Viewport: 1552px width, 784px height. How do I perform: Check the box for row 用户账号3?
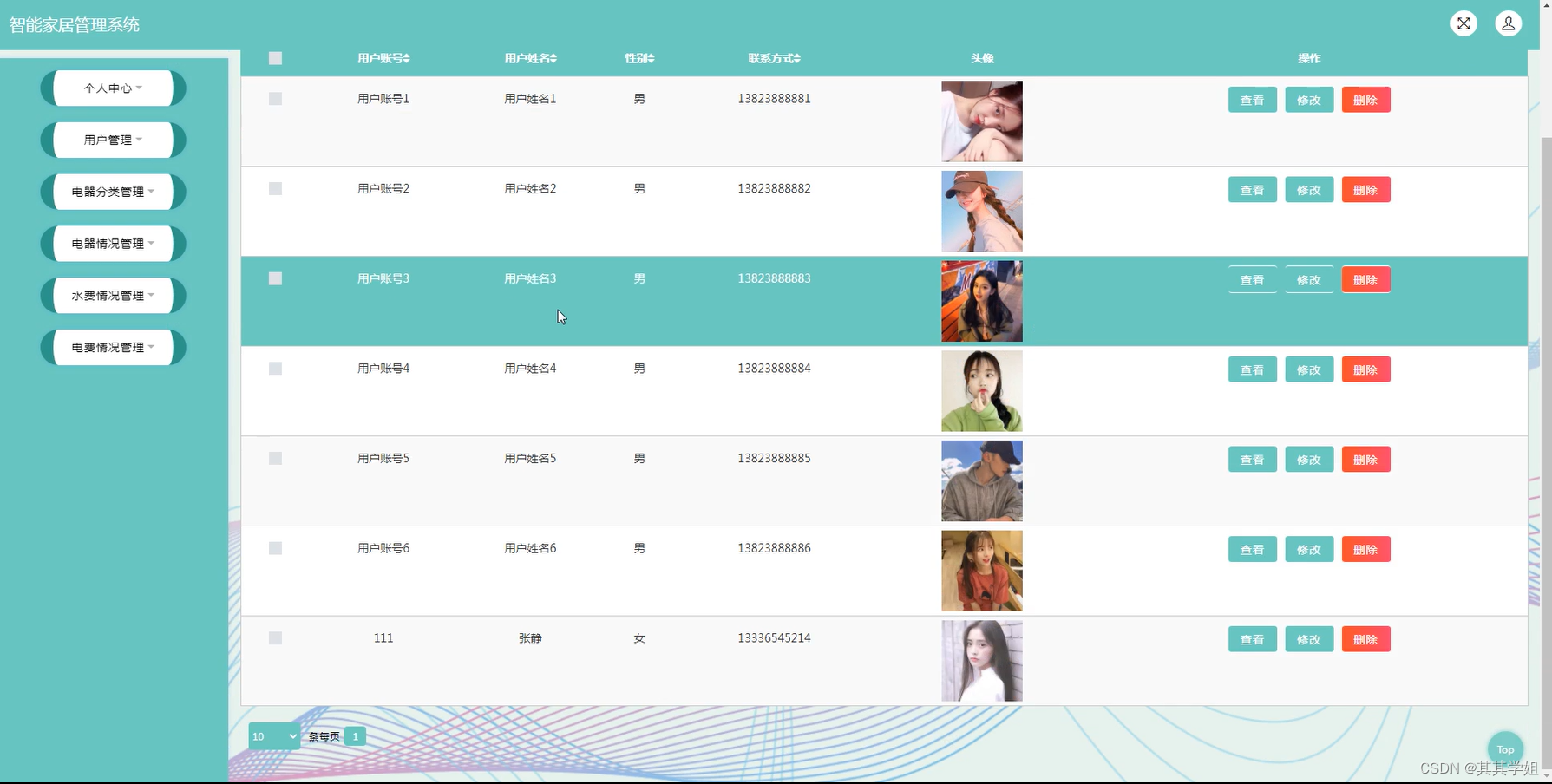275,278
